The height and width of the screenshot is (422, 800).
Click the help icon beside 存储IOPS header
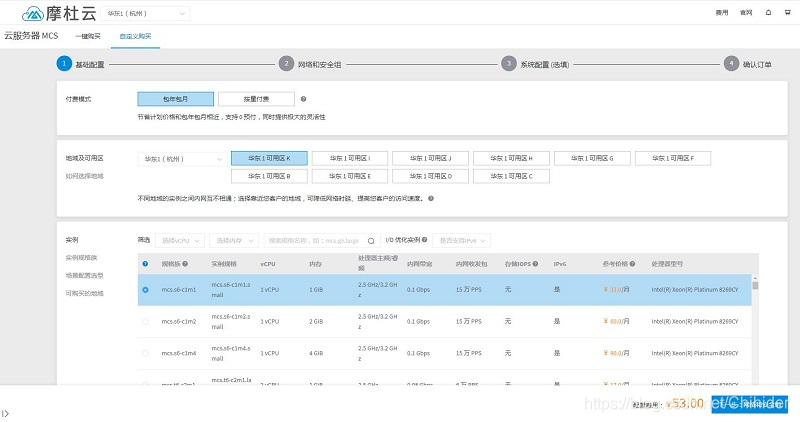[x=536, y=264]
